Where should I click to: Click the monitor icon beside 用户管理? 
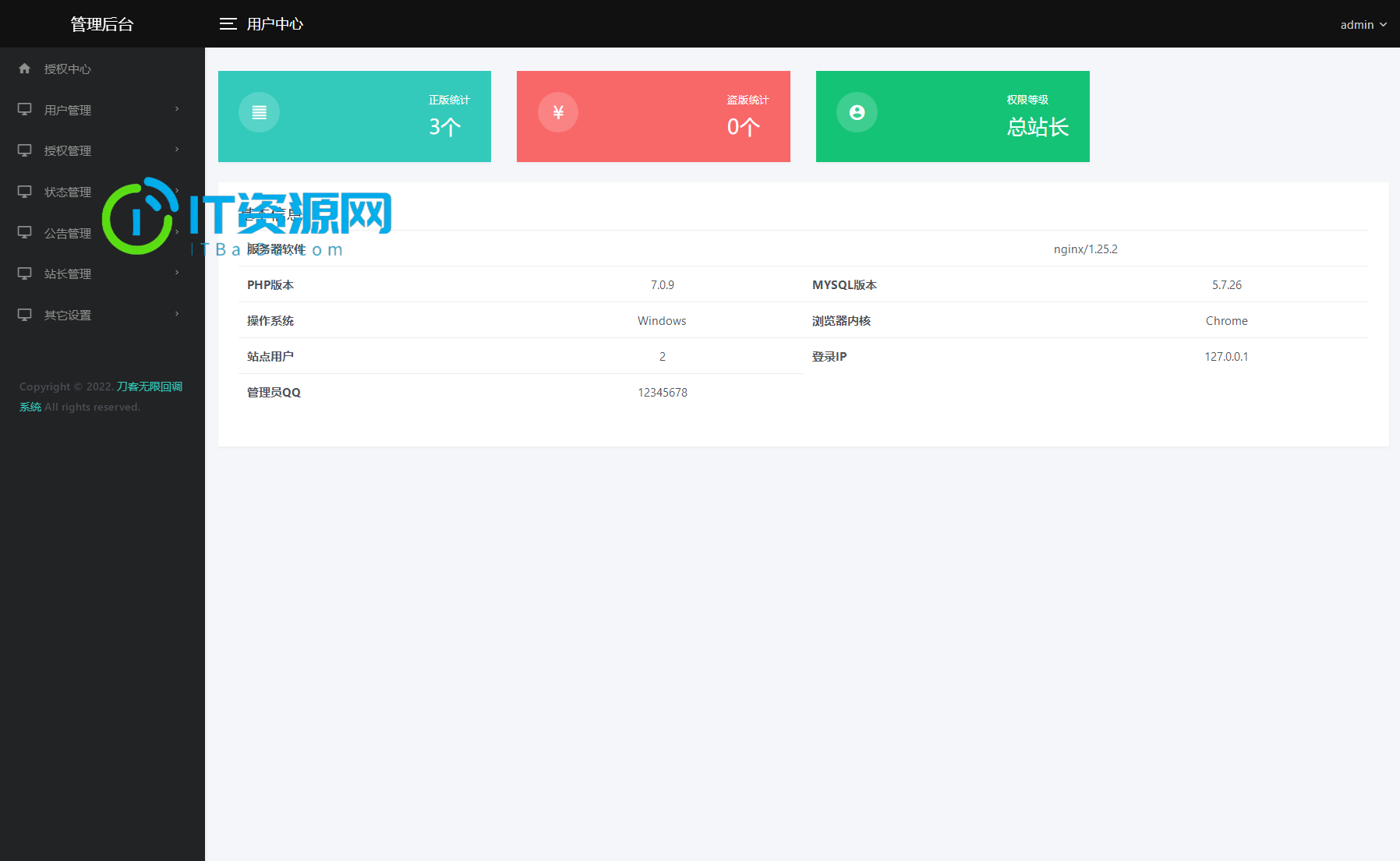point(25,109)
